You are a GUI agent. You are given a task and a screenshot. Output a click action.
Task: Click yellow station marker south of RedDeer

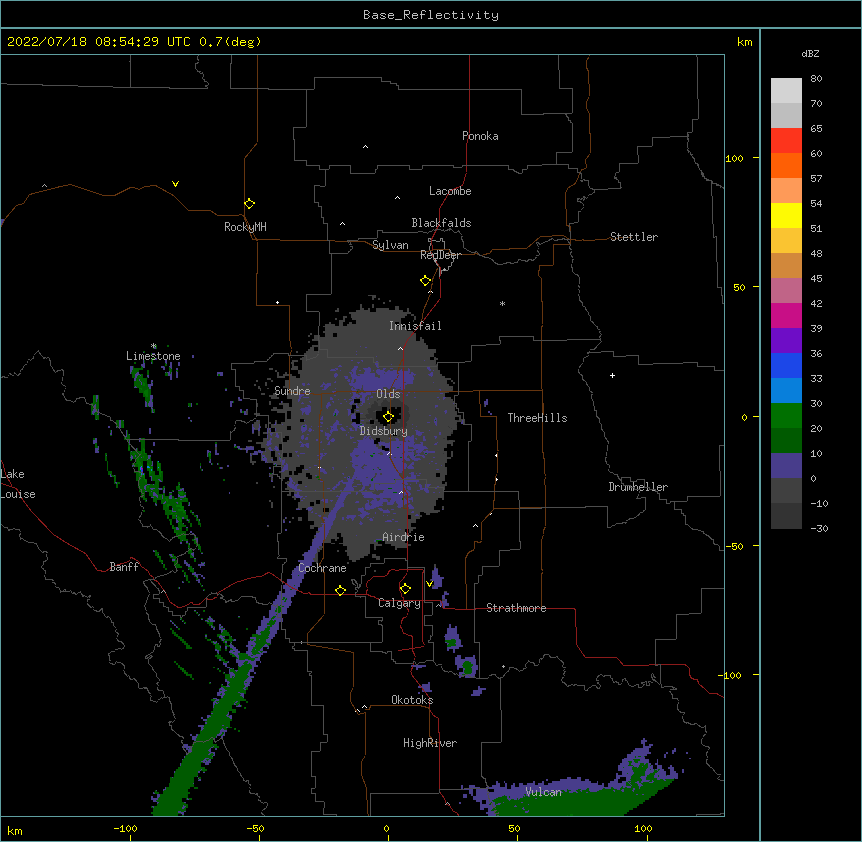[425, 281]
